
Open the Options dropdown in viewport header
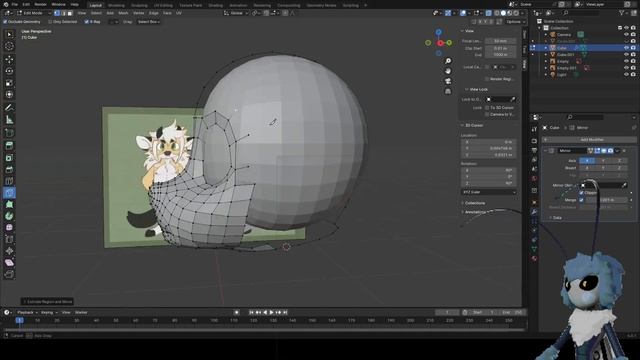pyautogui.click(x=515, y=22)
